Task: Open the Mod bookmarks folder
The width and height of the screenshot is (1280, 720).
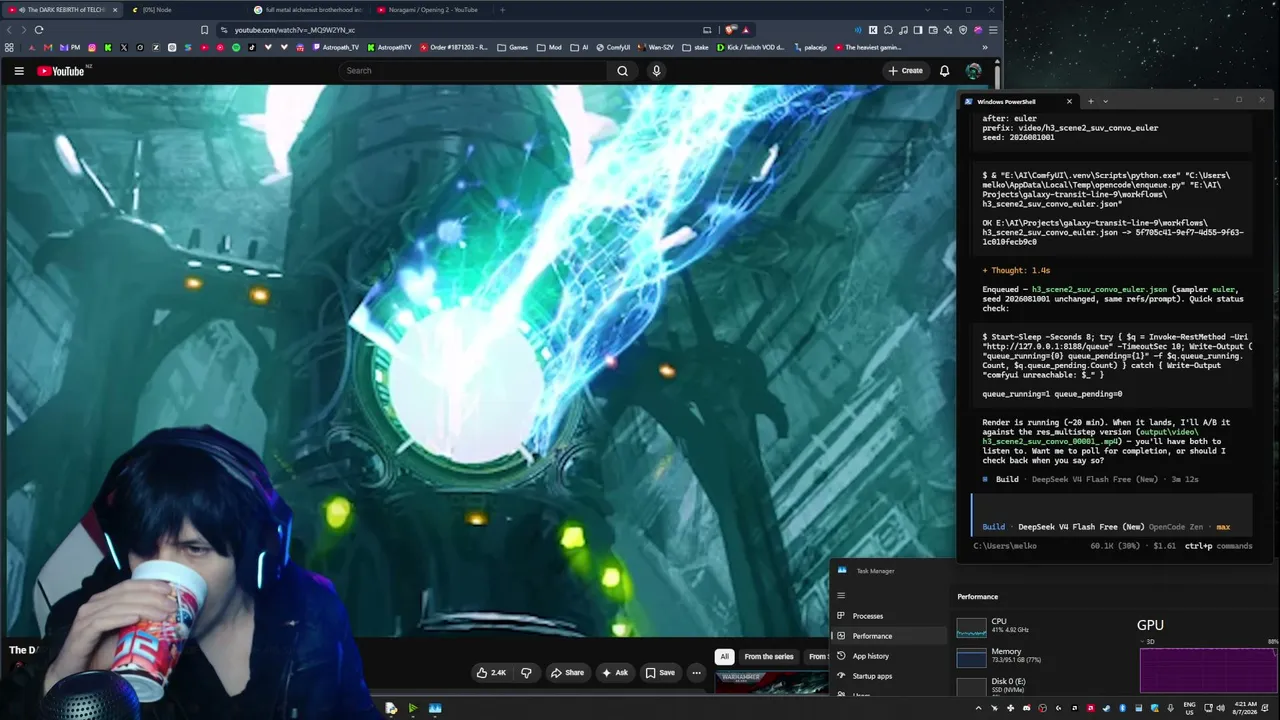Action: 550,47
